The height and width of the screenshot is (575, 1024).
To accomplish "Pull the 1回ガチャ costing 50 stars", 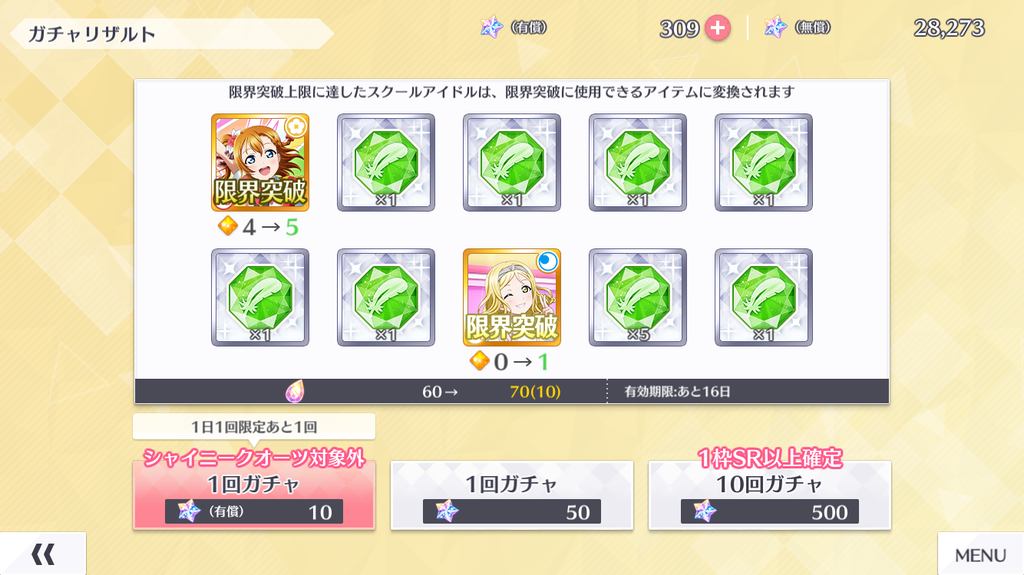I will [x=512, y=495].
